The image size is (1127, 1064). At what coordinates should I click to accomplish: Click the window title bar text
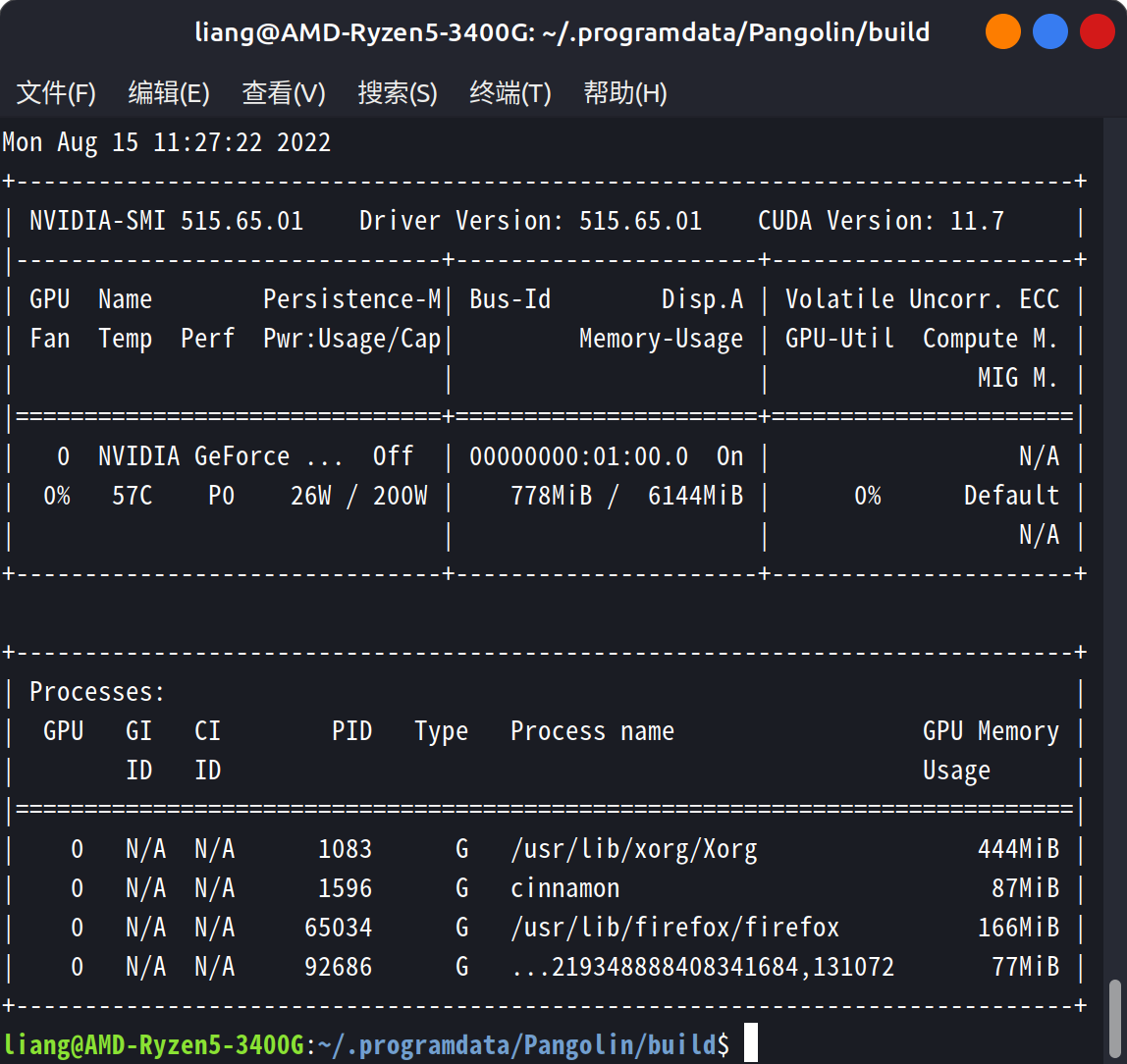(x=563, y=31)
